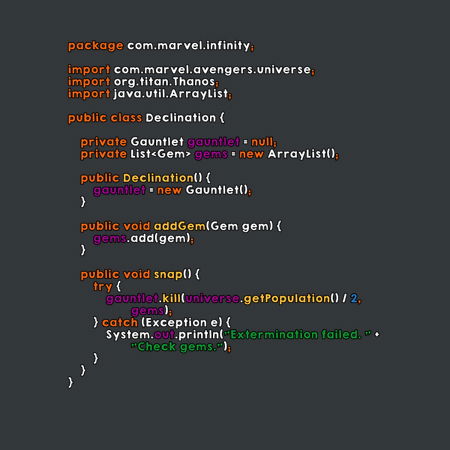Click the "catch" keyword

120,322
